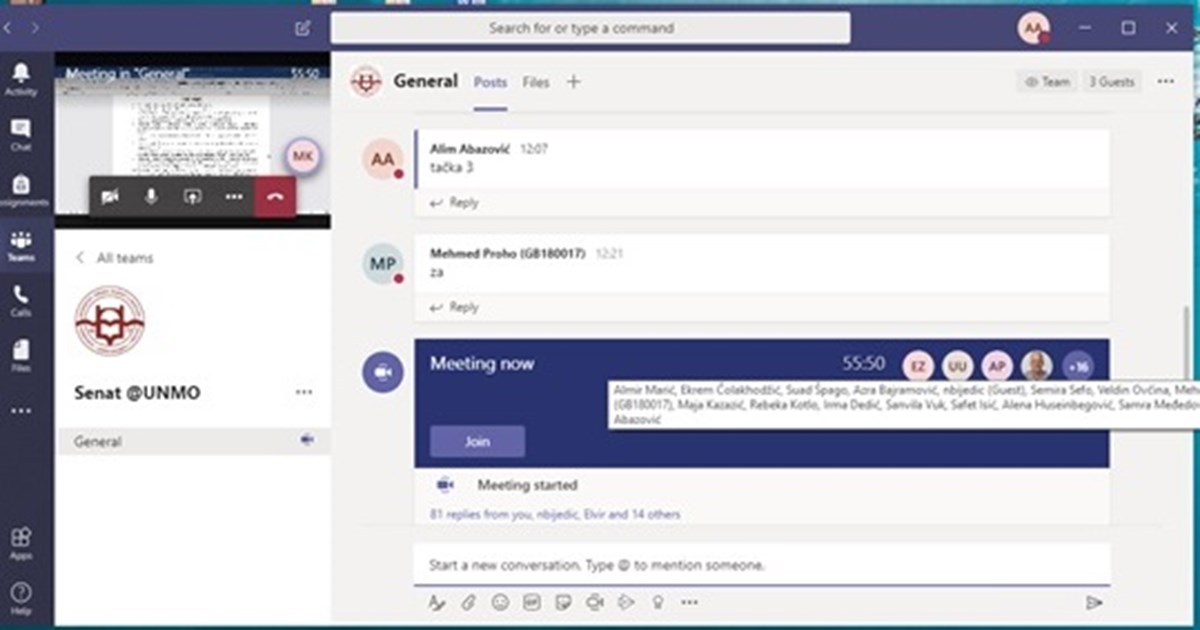
Task: Add a new tab with plus button
Action: [573, 82]
